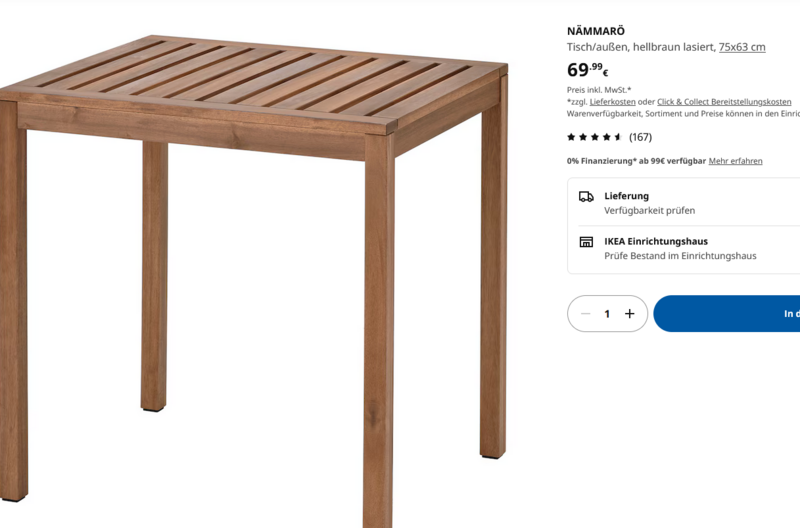Screen dimensions: 800x528
Task: Open the IKEA Einrichtungshaus stock option
Action: [684, 248]
